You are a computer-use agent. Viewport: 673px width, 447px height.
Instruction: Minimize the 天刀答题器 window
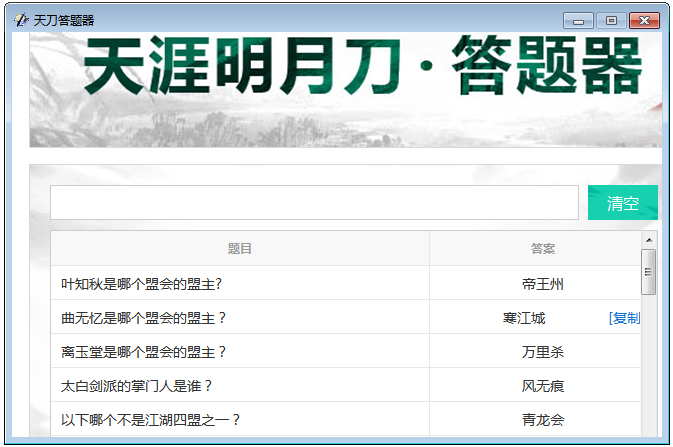point(578,20)
